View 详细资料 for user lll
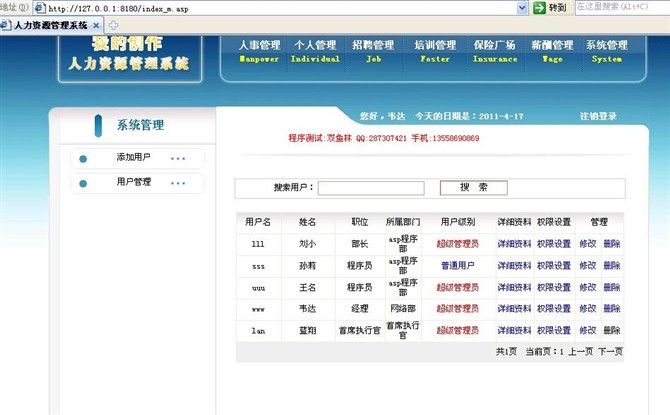This screenshot has width=670, height=415. click(x=514, y=242)
